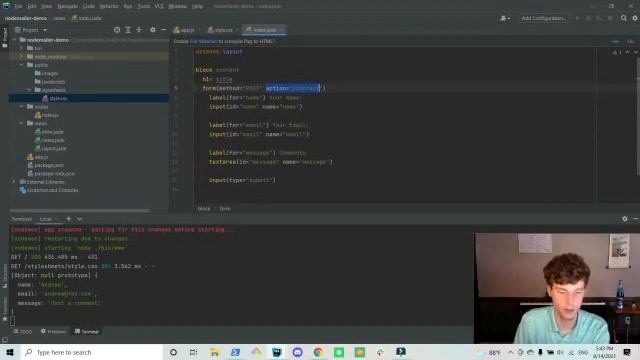
Task: Toggle tool window bars icon bottom-left corner
Action: tap(4, 340)
